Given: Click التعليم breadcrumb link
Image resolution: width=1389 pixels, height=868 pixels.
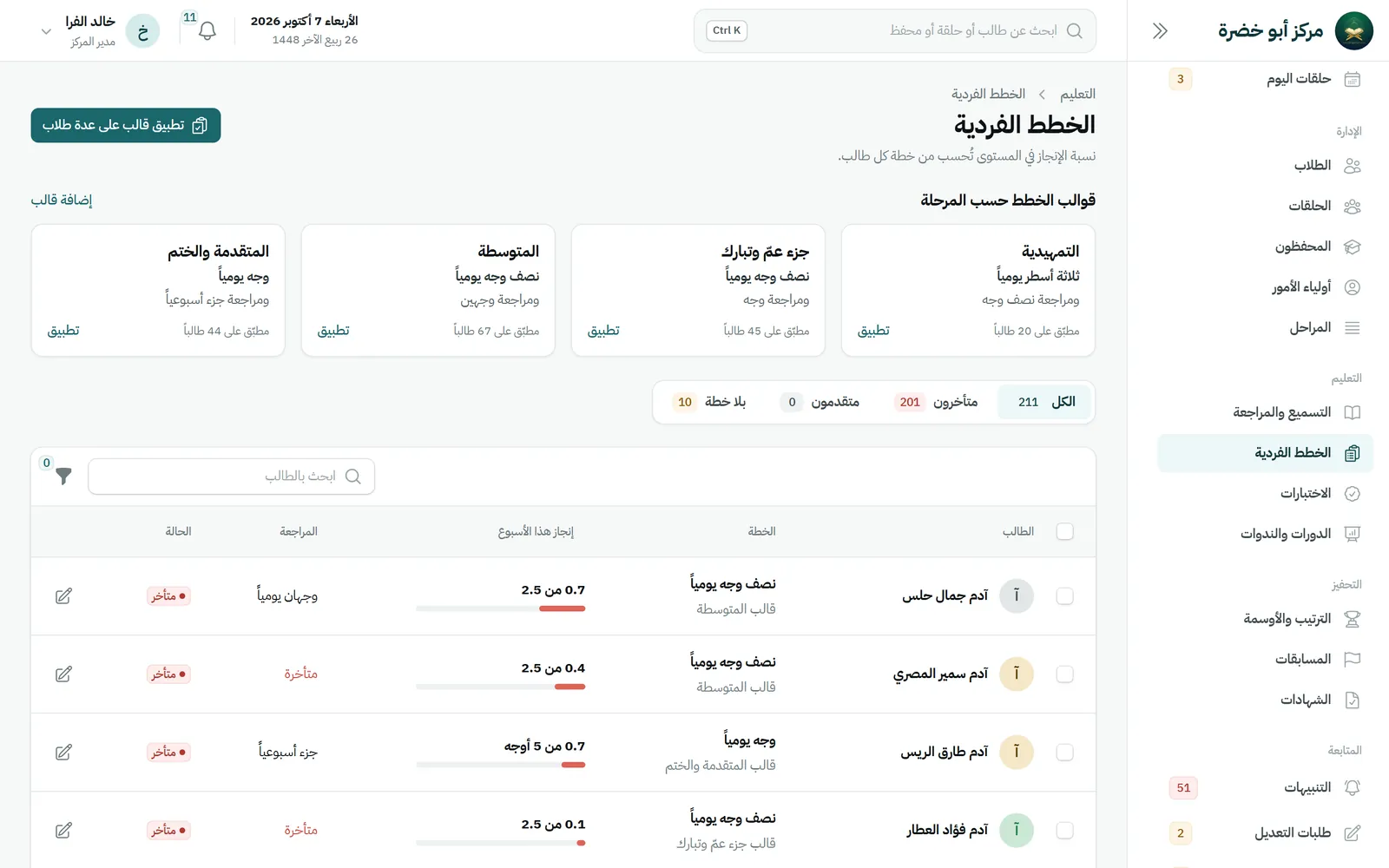Looking at the screenshot, I should pyautogui.click(x=1077, y=94).
